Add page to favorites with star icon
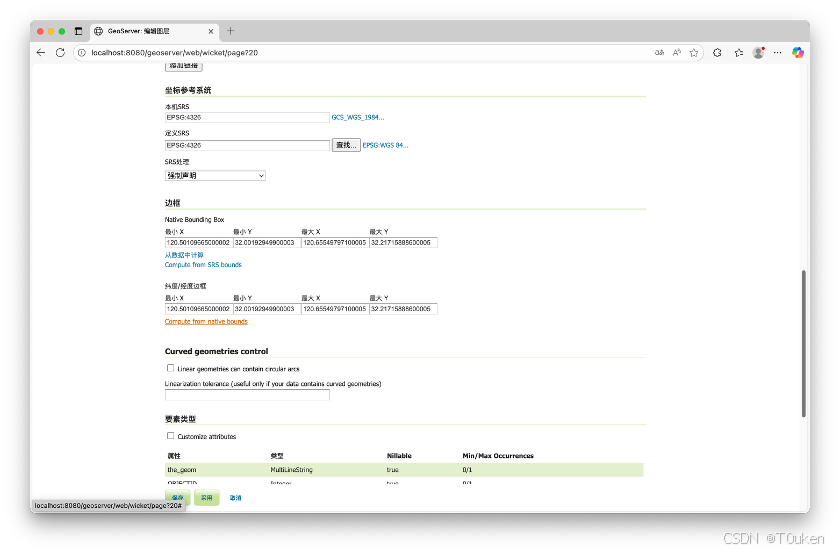 [x=694, y=53]
